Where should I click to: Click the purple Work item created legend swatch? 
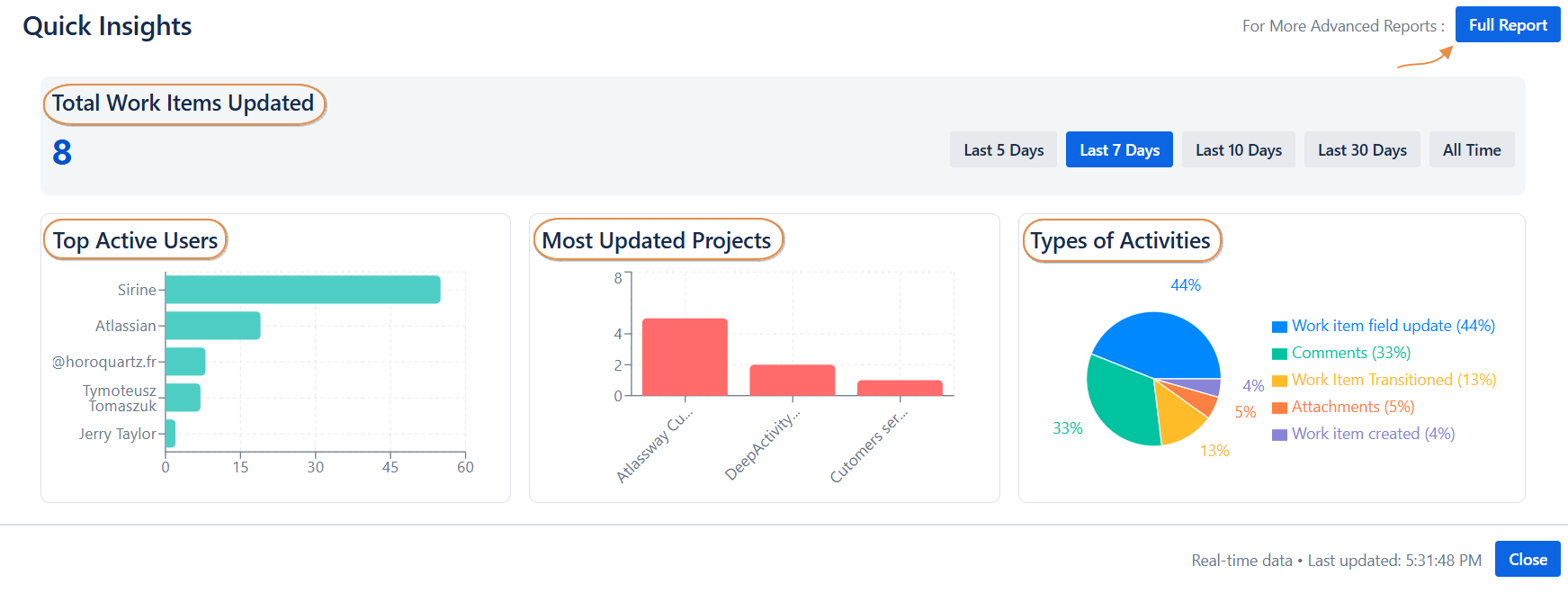click(1279, 435)
